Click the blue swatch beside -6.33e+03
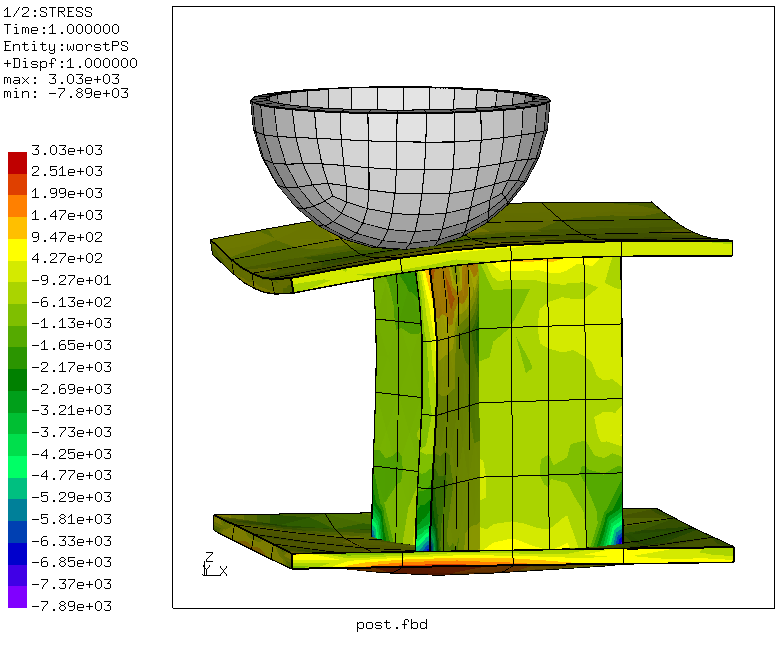The width and height of the screenshot is (784, 672). (17, 532)
